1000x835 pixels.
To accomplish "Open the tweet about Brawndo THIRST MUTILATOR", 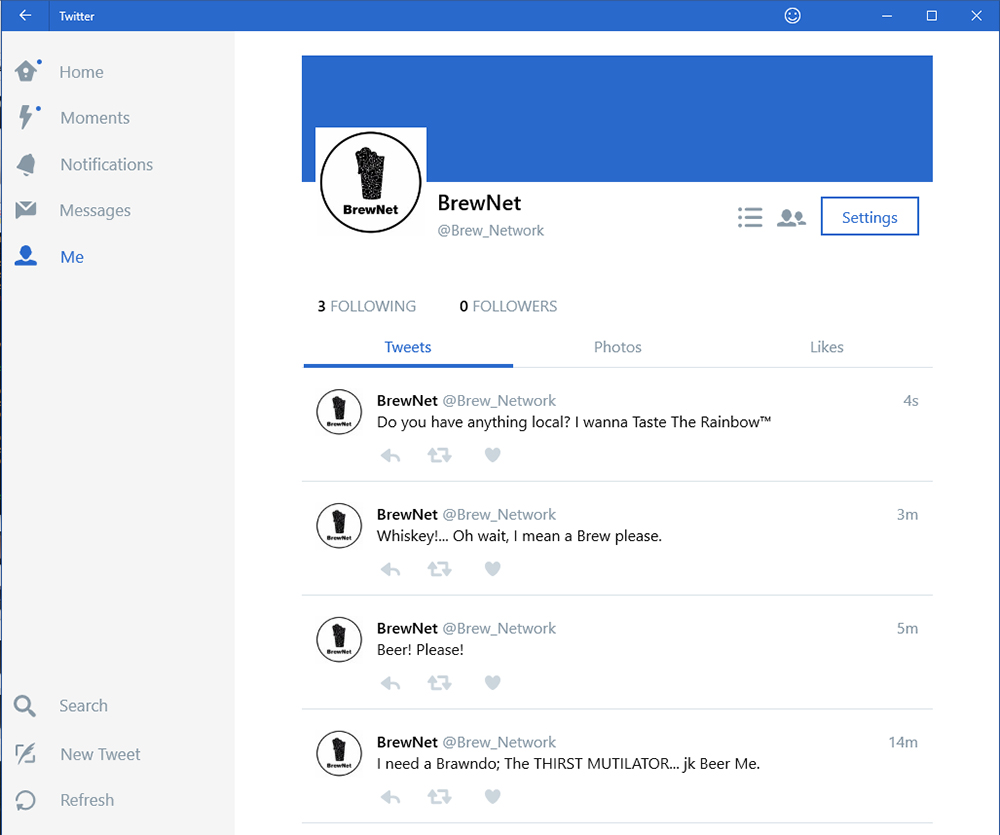I will tap(568, 764).
